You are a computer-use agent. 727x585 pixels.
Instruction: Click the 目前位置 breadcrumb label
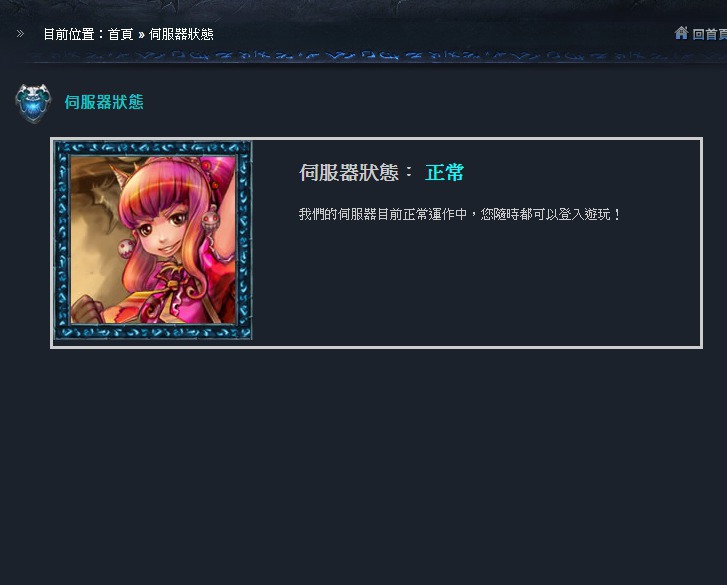click(69, 34)
